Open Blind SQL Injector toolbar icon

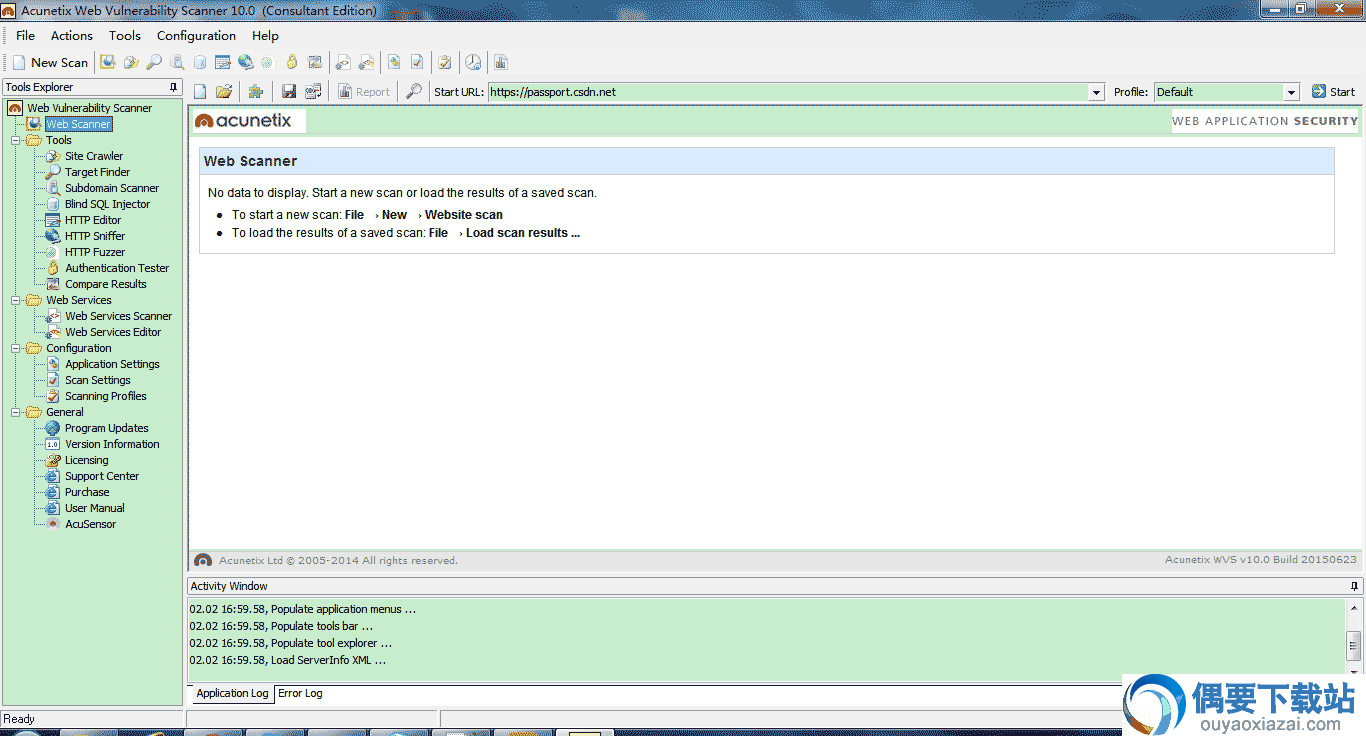tap(200, 62)
